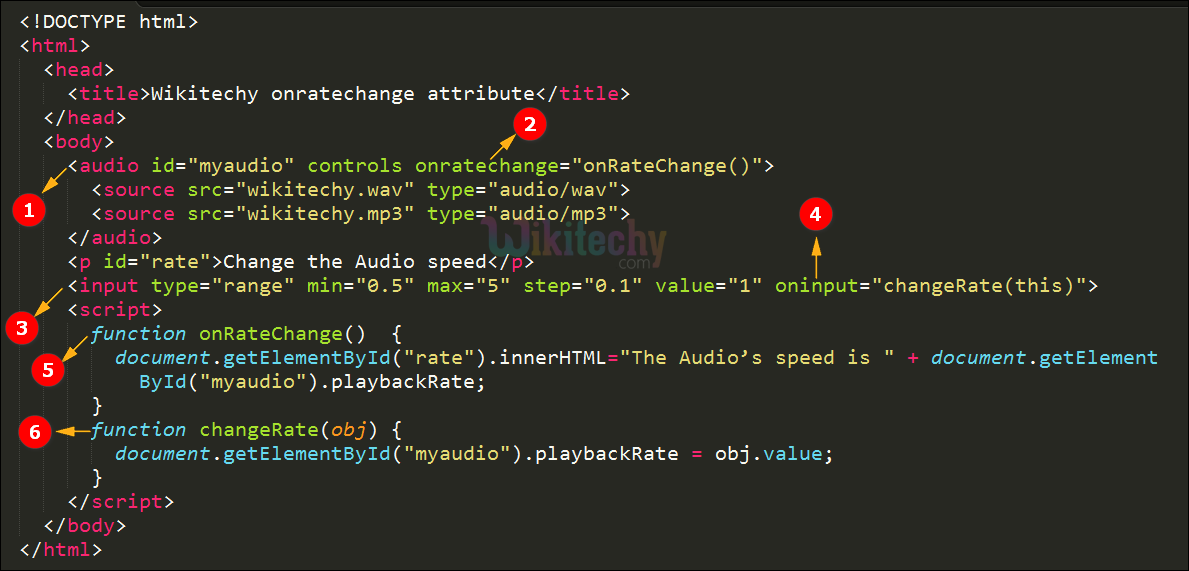Click 'function' keyword before changeRate

[139, 430]
